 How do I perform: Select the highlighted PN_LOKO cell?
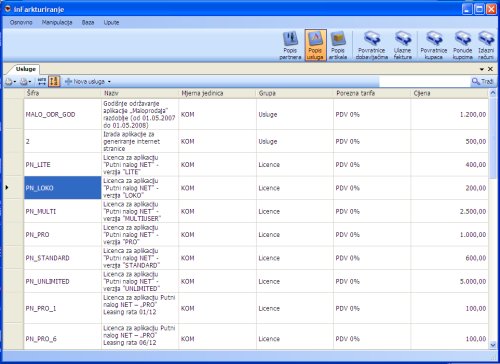[62, 188]
